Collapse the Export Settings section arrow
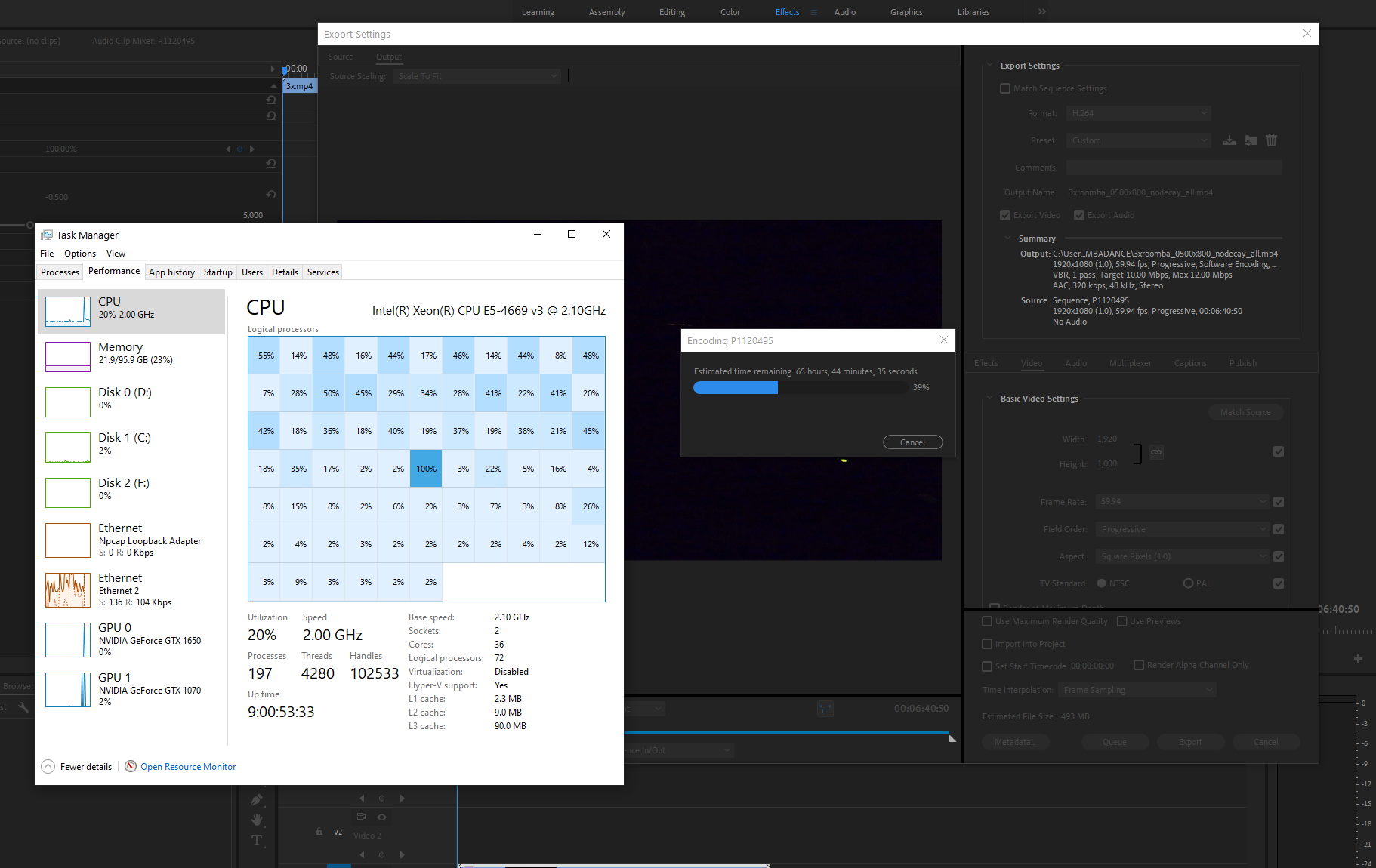This screenshot has height=868, width=1376. (989, 65)
